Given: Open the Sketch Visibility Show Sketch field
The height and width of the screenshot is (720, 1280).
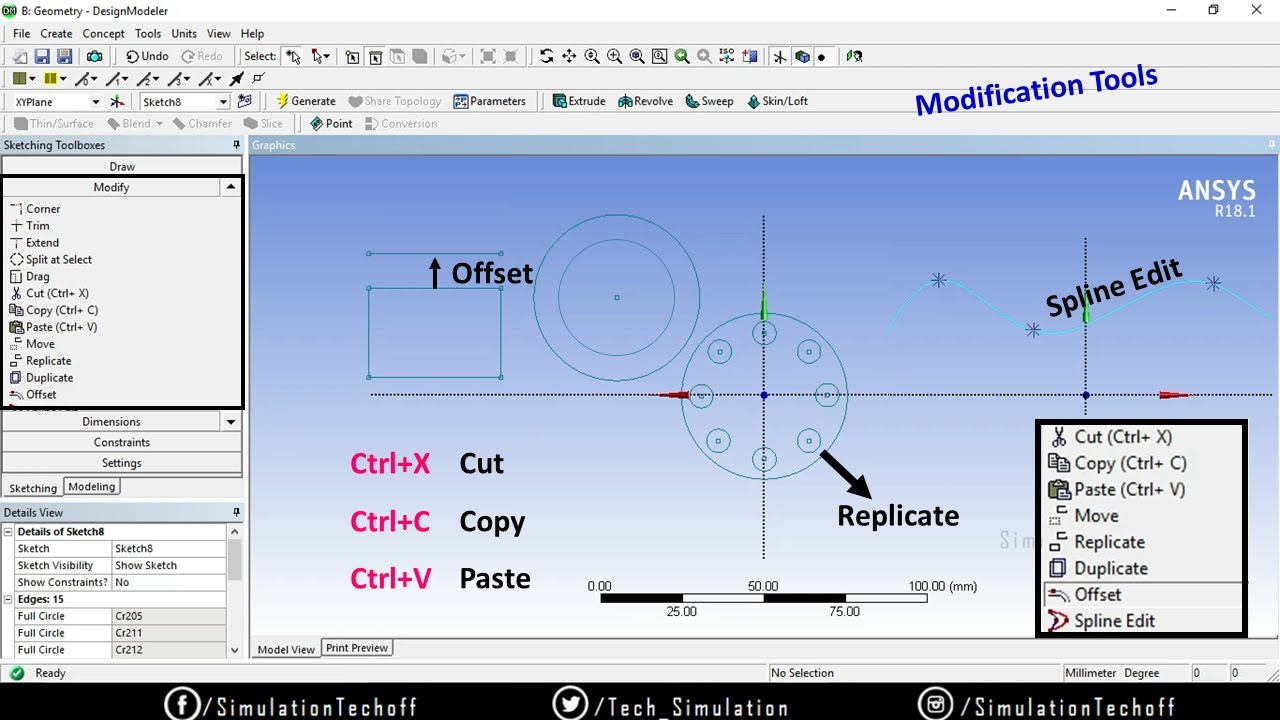Looking at the screenshot, I should (x=169, y=565).
